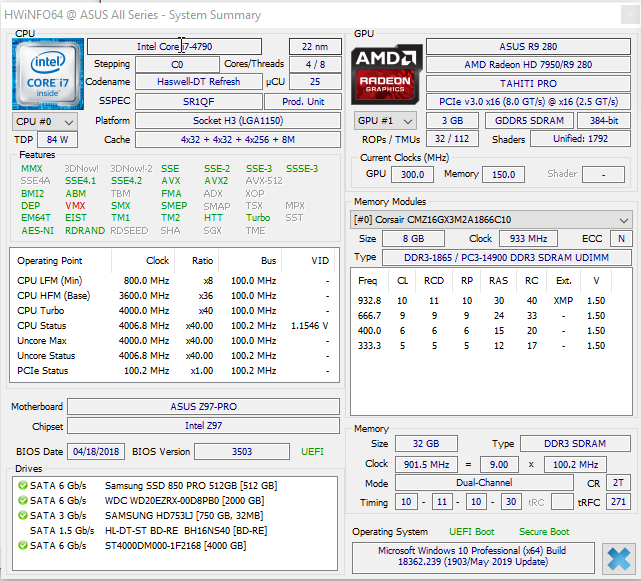The height and width of the screenshot is (581, 641).
Task: Click the Secure Boot label
Action: [544, 532]
